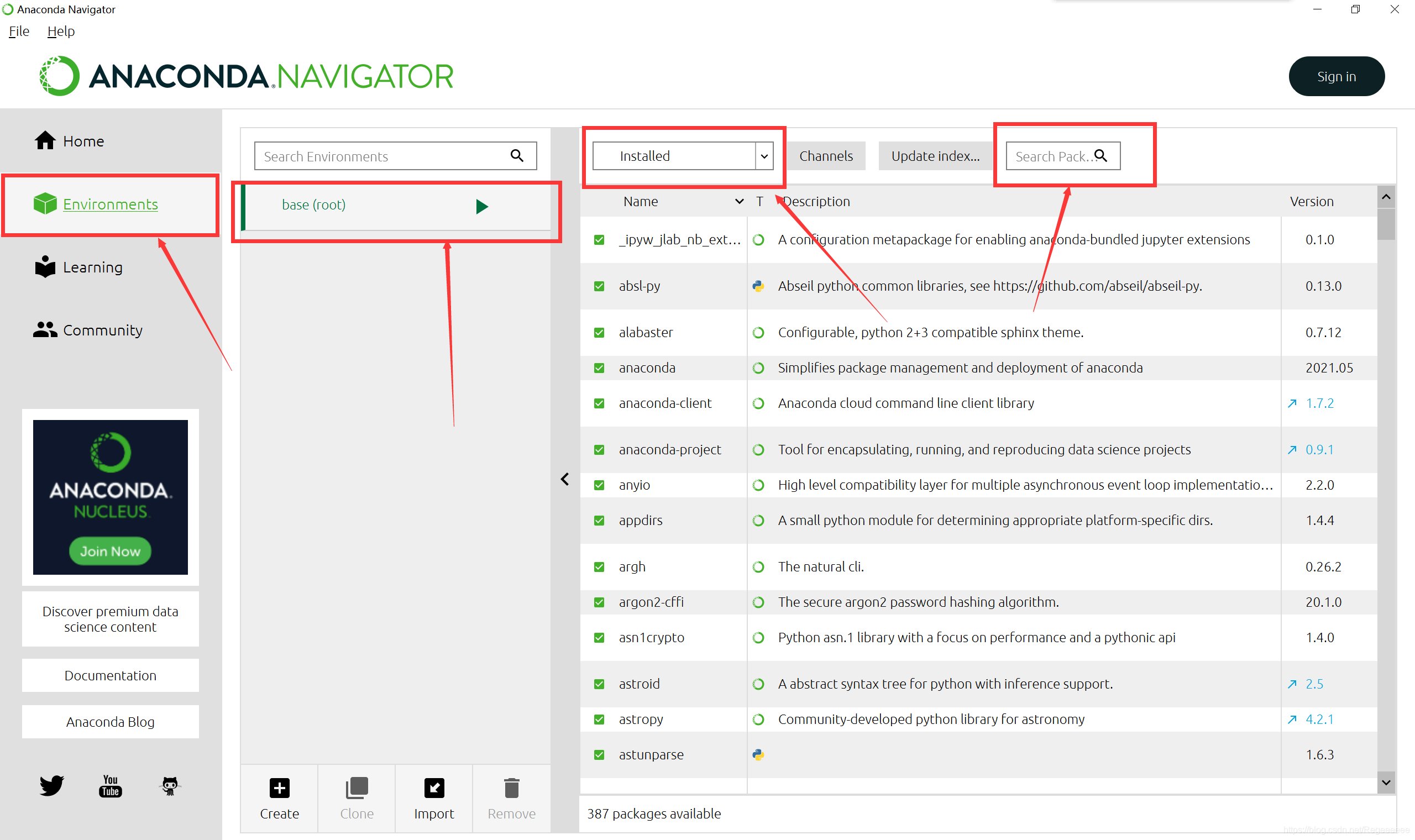Screen dimensions: 1415x840
Task: Click the Import environment icon
Action: click(433, 788)
